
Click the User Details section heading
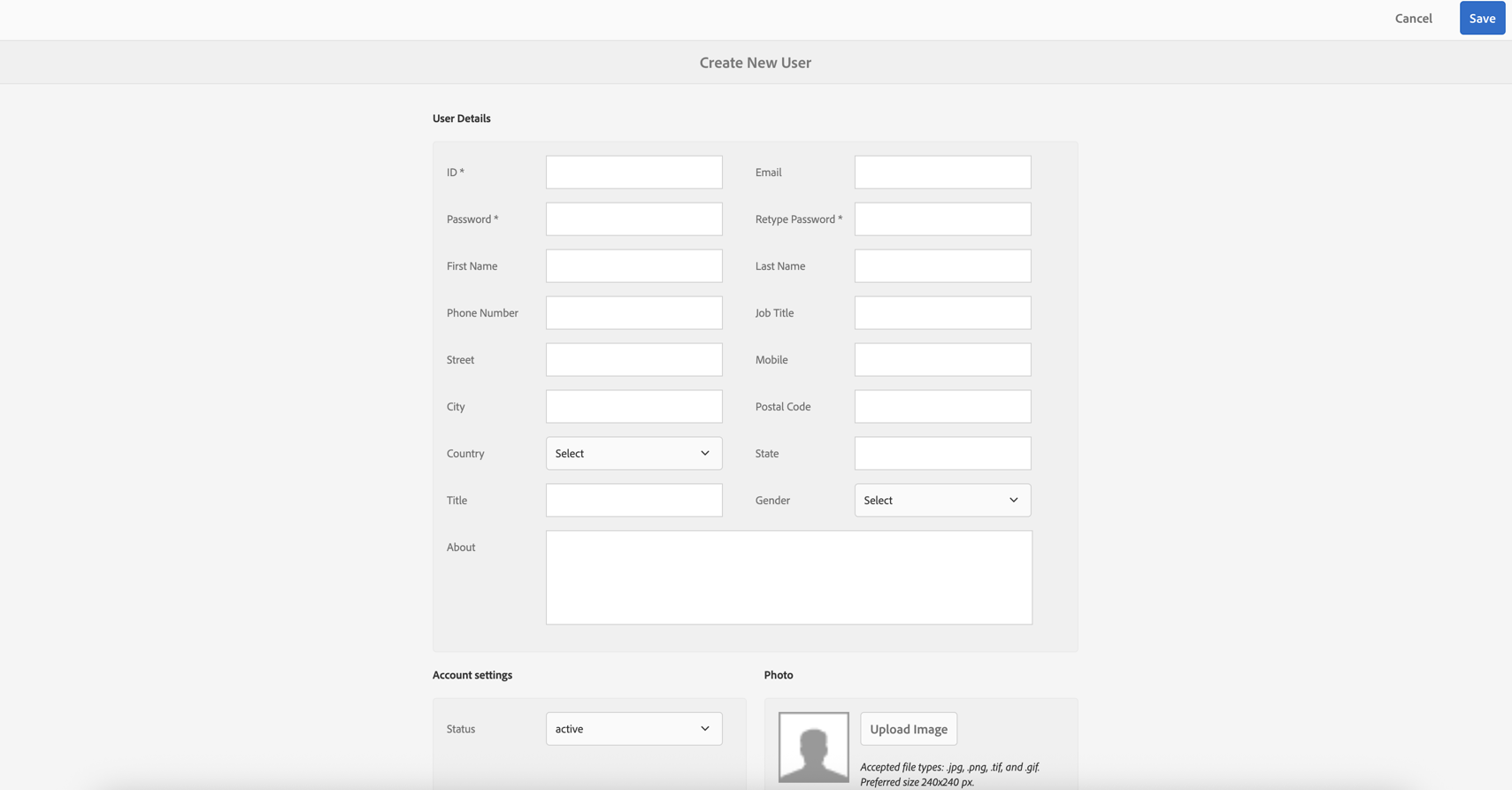tap(462, 119)
